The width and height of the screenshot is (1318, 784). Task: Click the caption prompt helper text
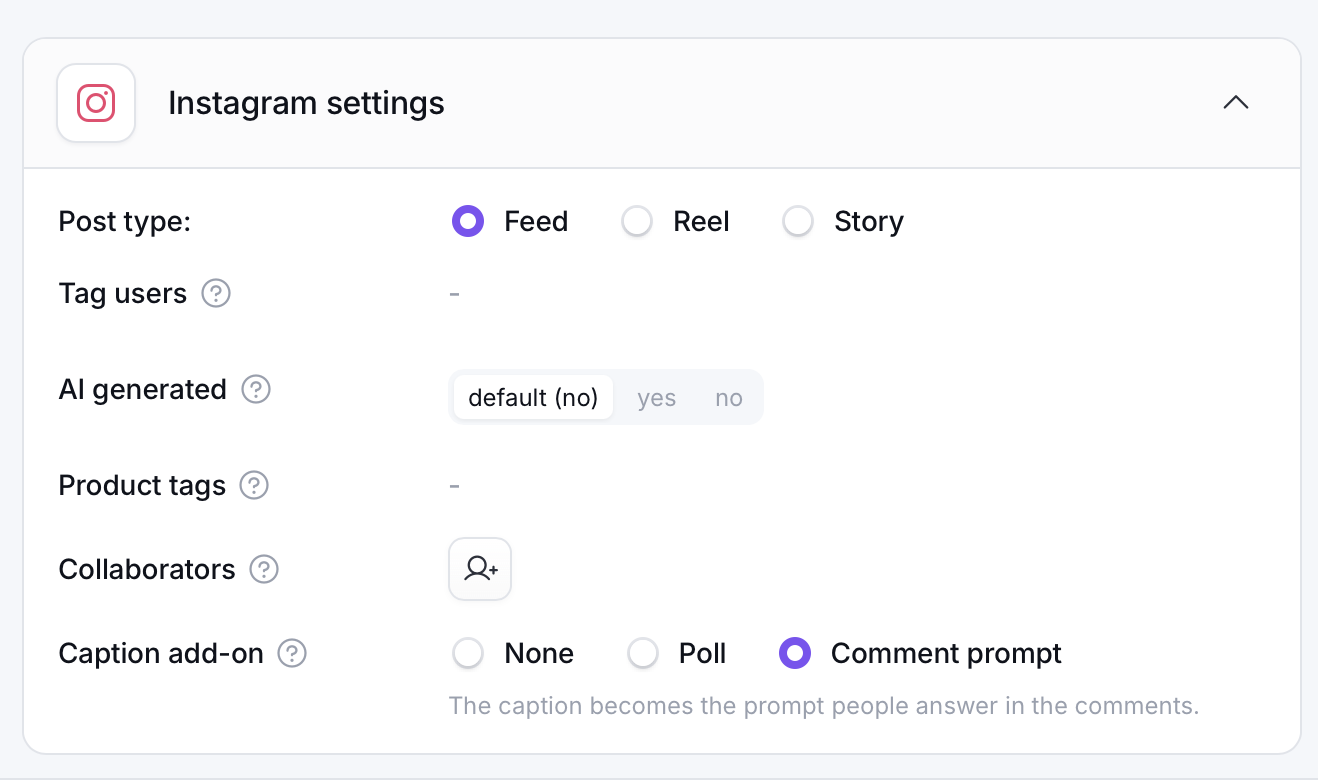pyautogui.click(x=824, y=706)
